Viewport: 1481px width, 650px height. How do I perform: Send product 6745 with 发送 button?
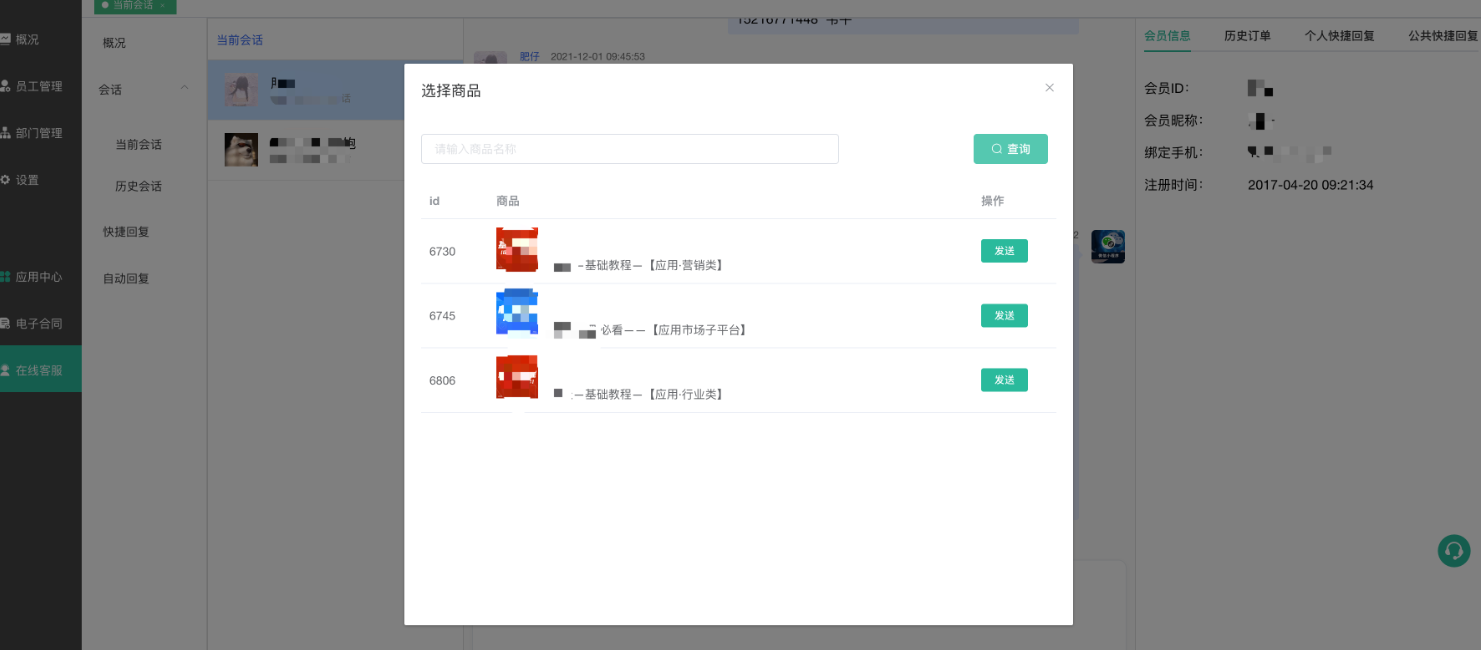coord(1004,316)
